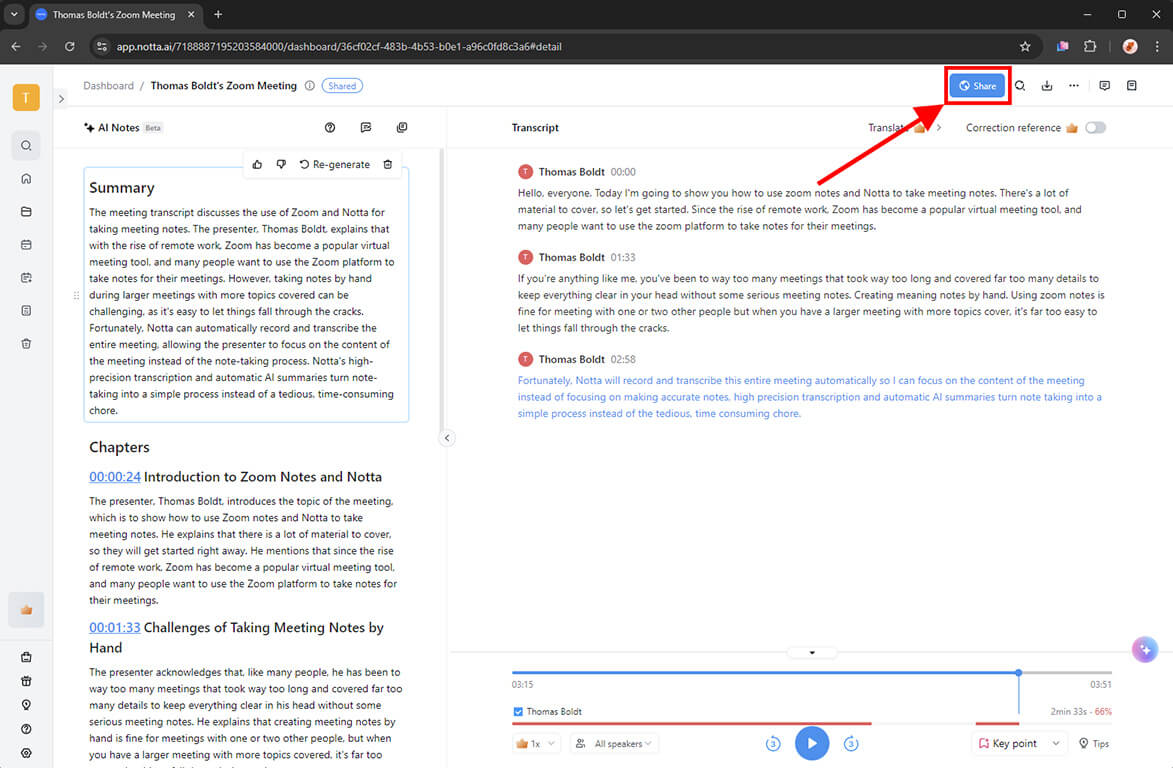The width and height of the screenshot is (1173, 768).
Task: Expand the left sidebar chevron
Action: [61, 99]
